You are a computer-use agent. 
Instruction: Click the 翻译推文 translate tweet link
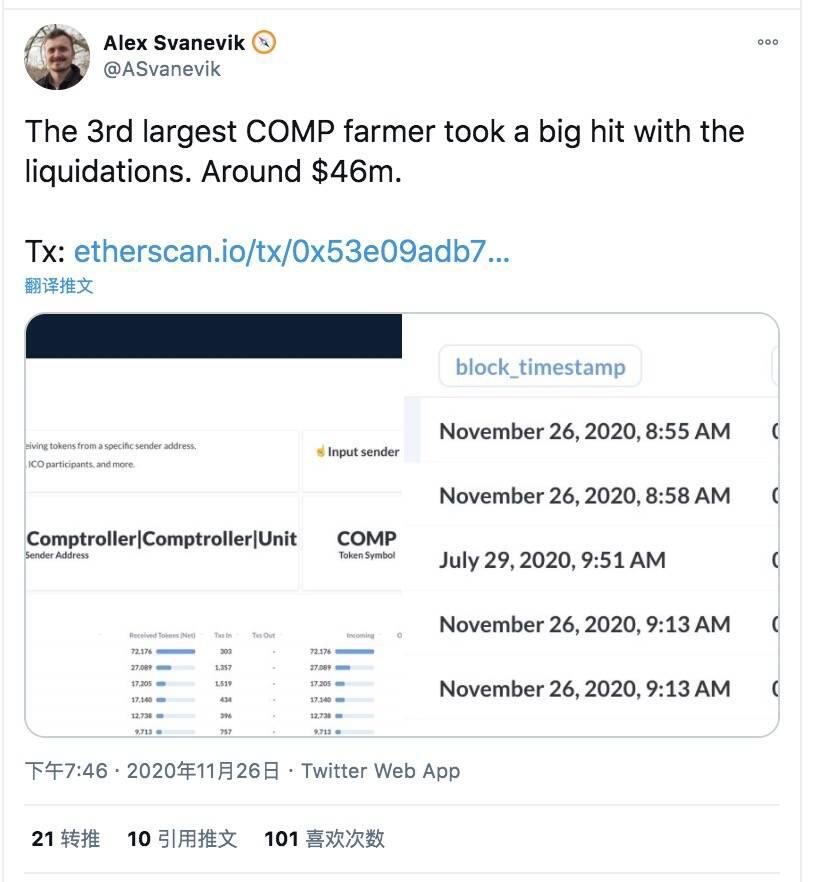pos(59,285)
